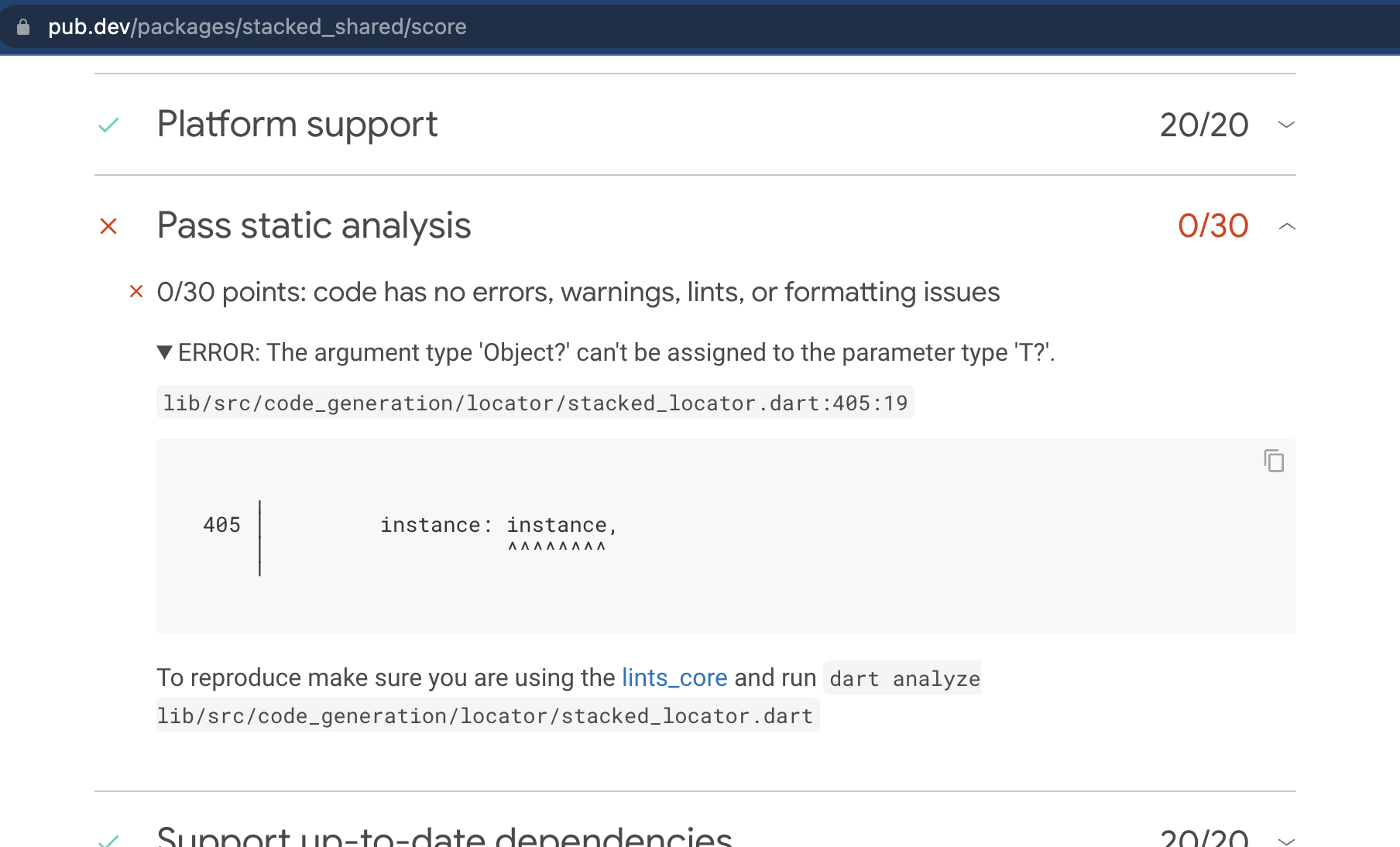Image resolution: width=1400 pixels, height=847 pixels.
Task: Expand the Platform support section
Action: click(x=1286, y=125)
